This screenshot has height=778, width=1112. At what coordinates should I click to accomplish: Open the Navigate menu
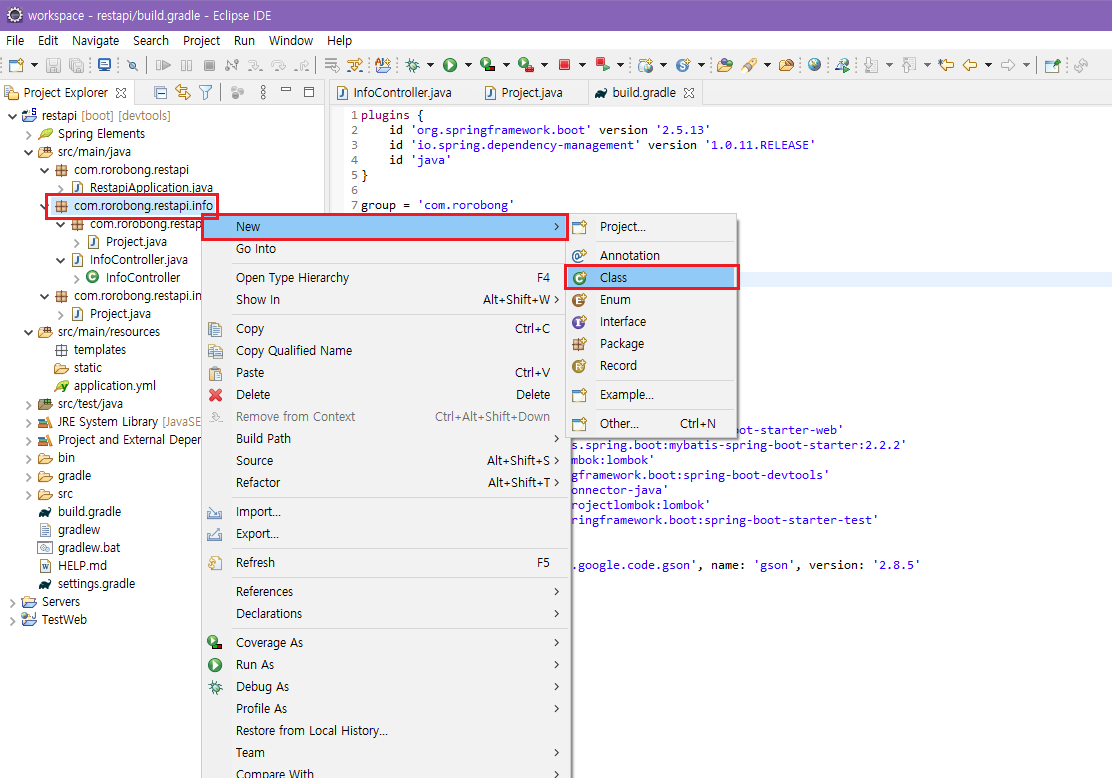[x=96, y=40]
